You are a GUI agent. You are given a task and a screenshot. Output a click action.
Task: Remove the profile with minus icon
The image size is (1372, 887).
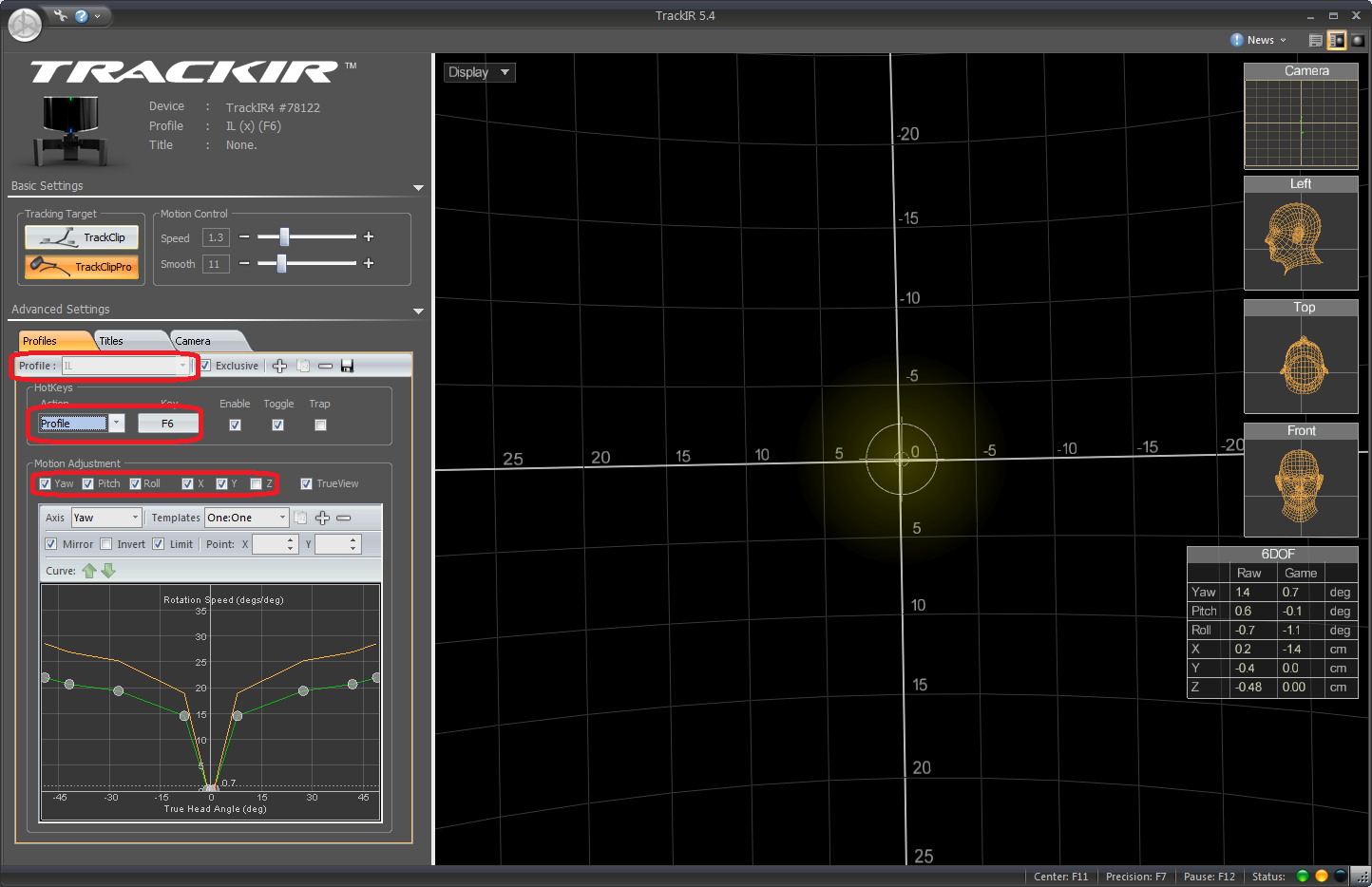pos(325,366)
